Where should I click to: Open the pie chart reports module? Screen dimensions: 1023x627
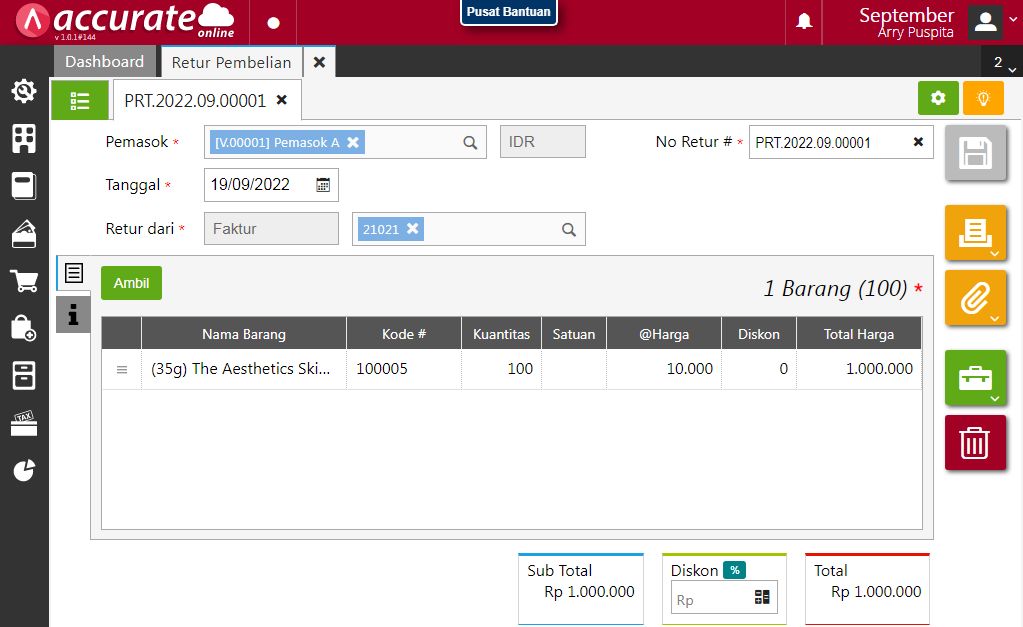24,470
